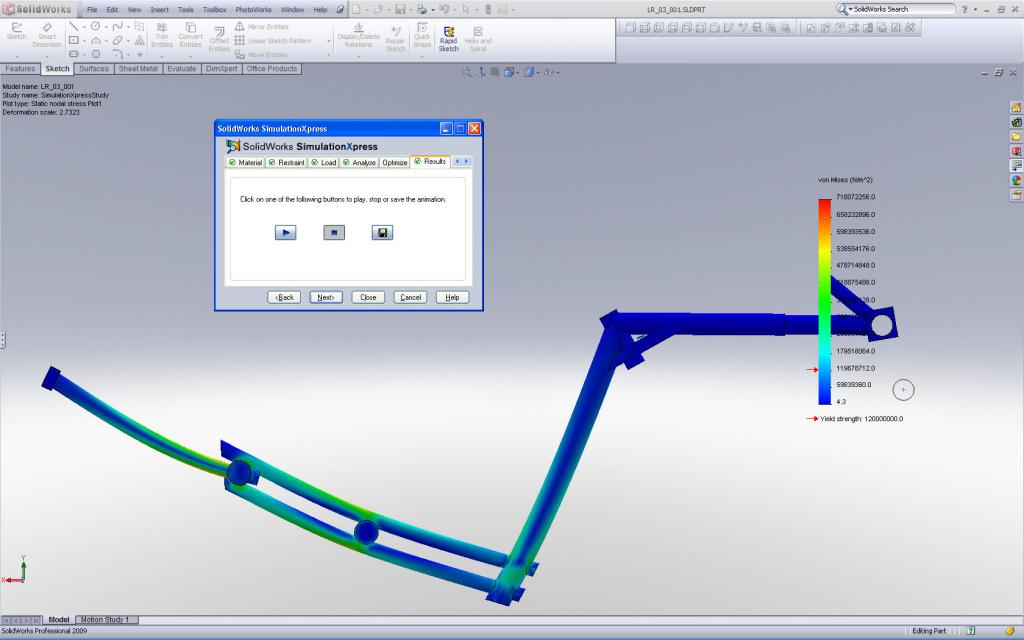
Task: Switch to the Surfaces ribbon tab
Action: [94, 69]
